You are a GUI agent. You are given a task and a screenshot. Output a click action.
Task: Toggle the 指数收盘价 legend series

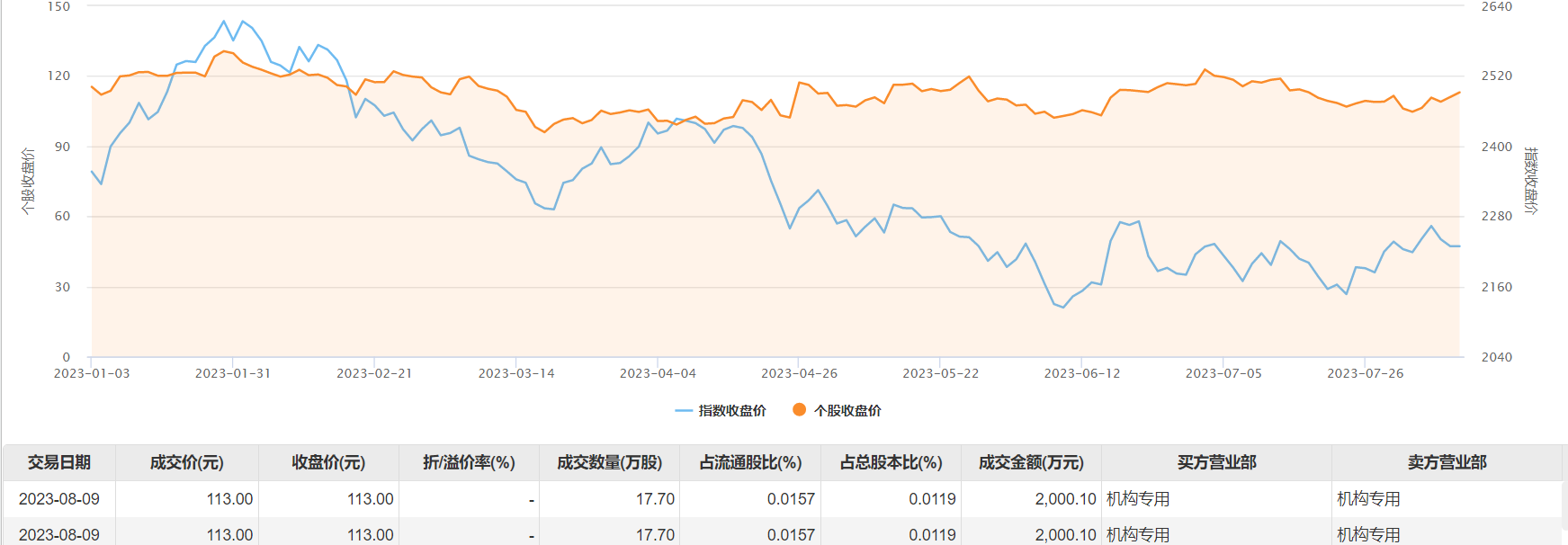pyautogui.click(x=721, y=410)
